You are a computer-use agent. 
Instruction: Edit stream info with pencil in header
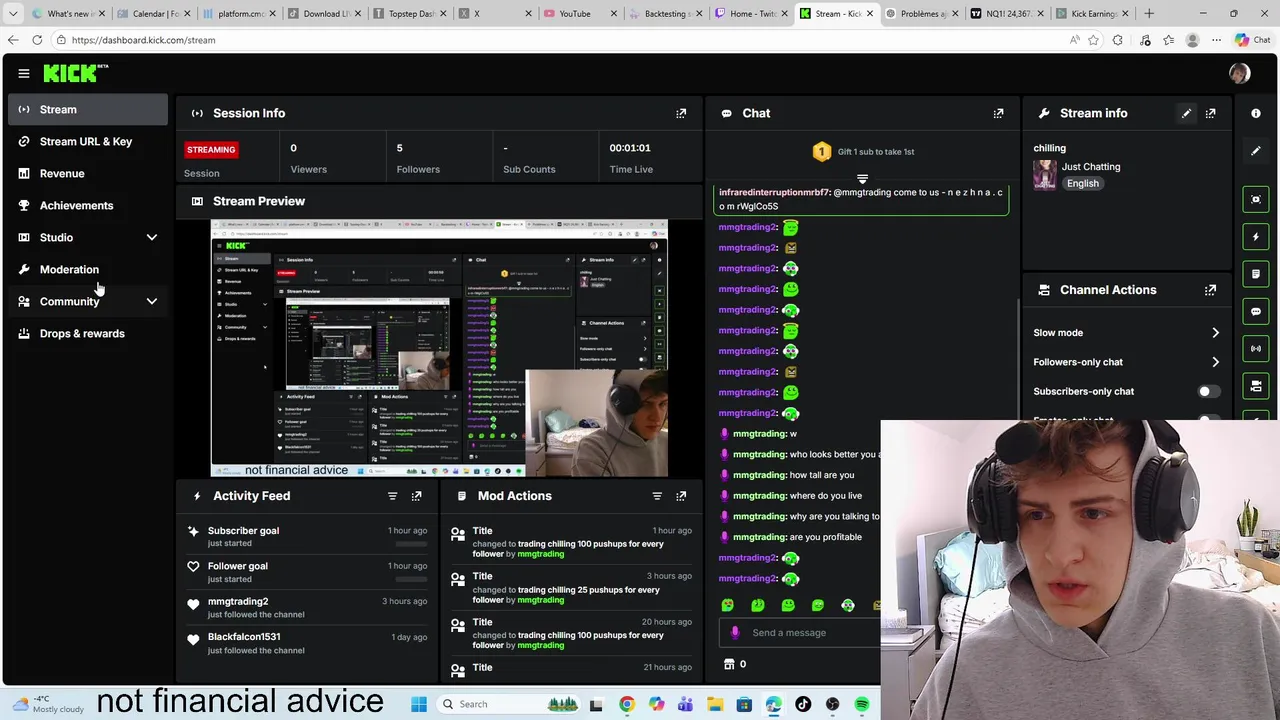1186,113
